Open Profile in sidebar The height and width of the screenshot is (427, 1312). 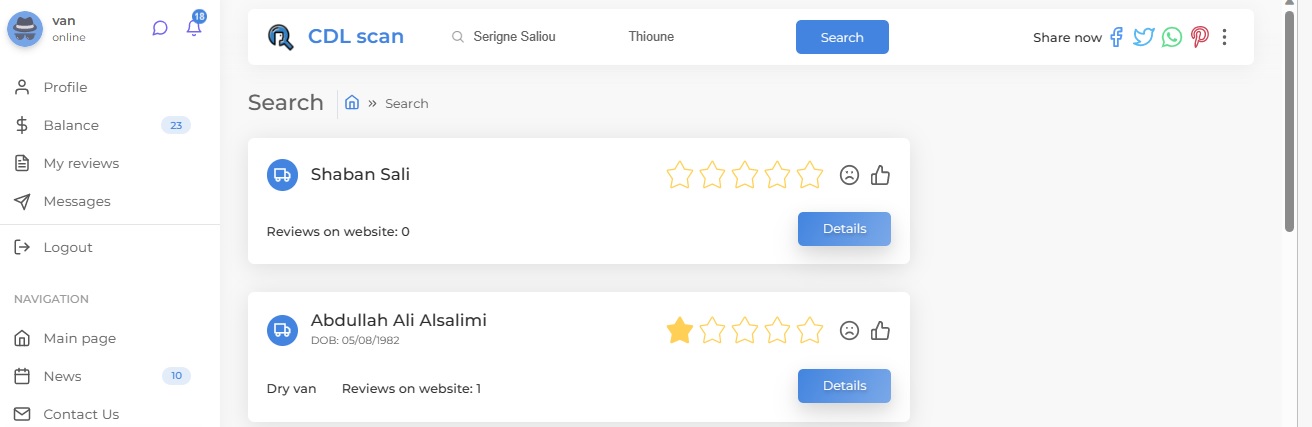tap(65, 87)
